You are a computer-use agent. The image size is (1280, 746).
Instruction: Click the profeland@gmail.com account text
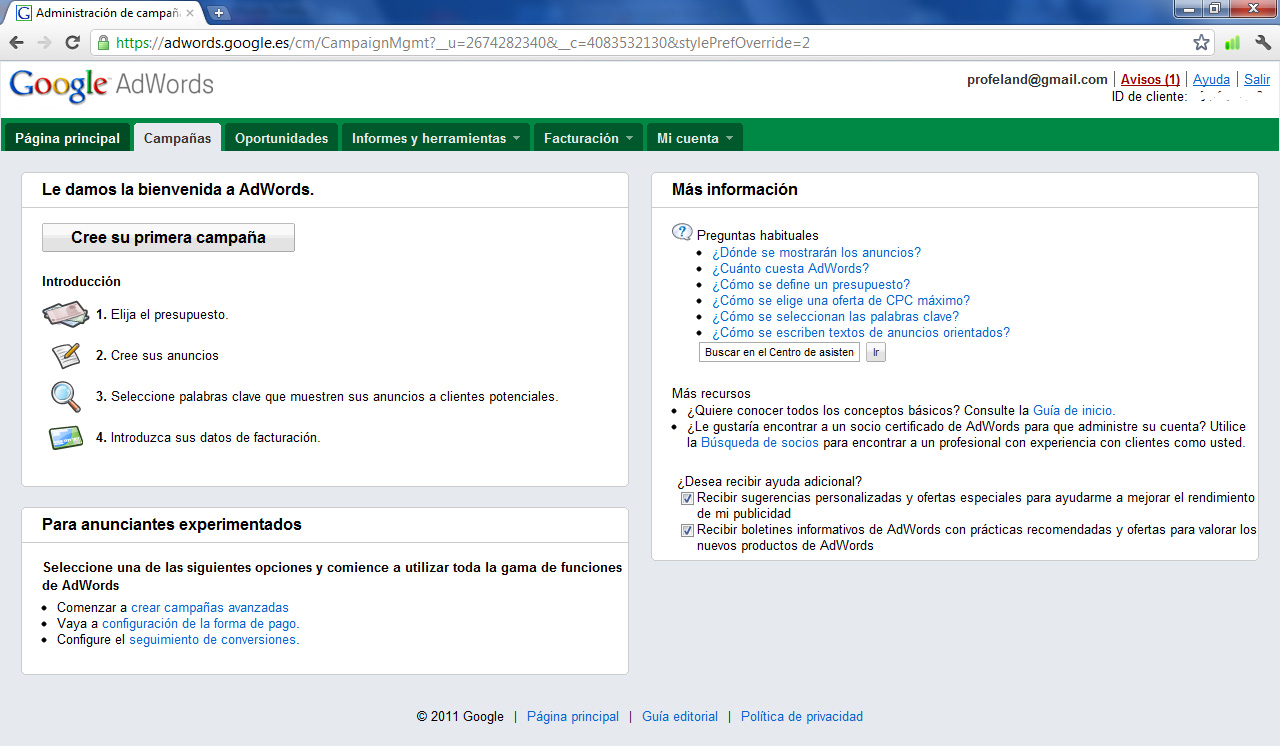1037,79
